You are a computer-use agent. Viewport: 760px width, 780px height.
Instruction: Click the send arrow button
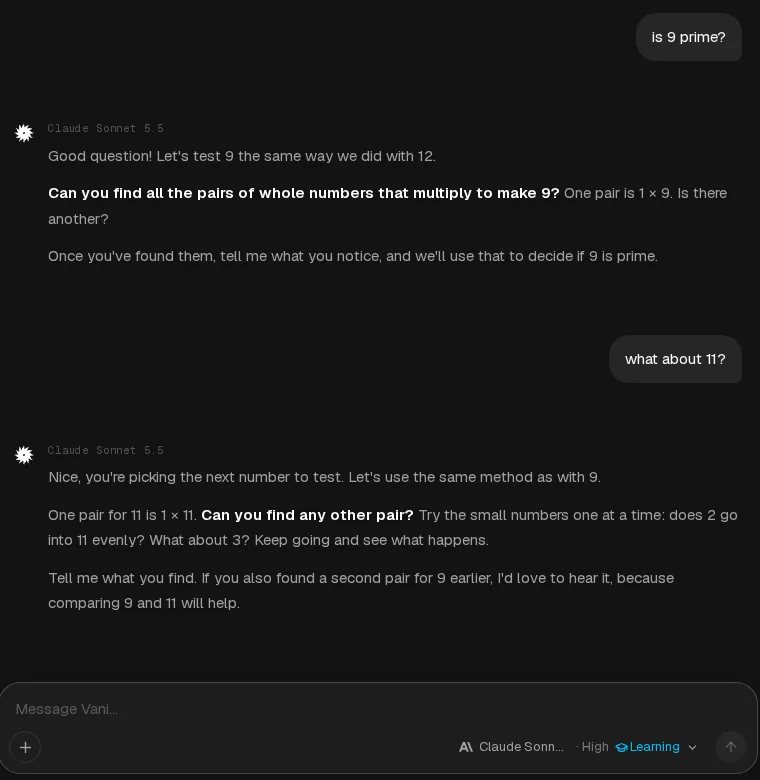point(731,747)
